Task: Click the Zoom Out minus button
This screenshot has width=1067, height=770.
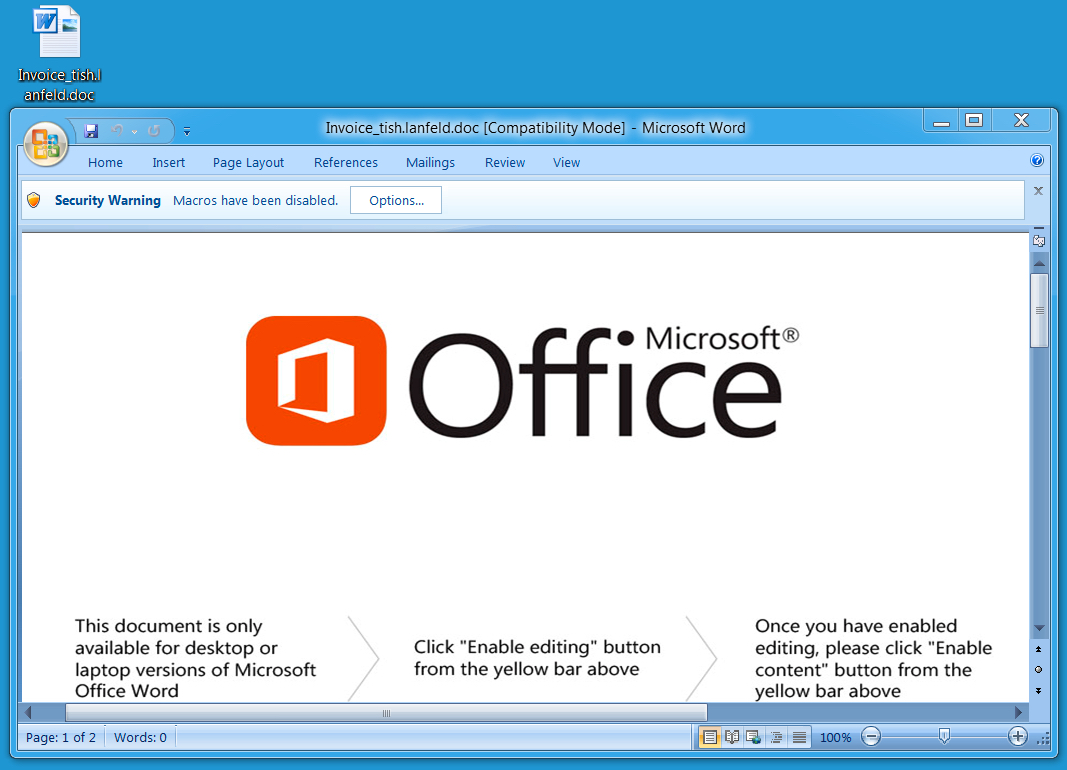Action: pyautogui.click(x=871, y=737)
